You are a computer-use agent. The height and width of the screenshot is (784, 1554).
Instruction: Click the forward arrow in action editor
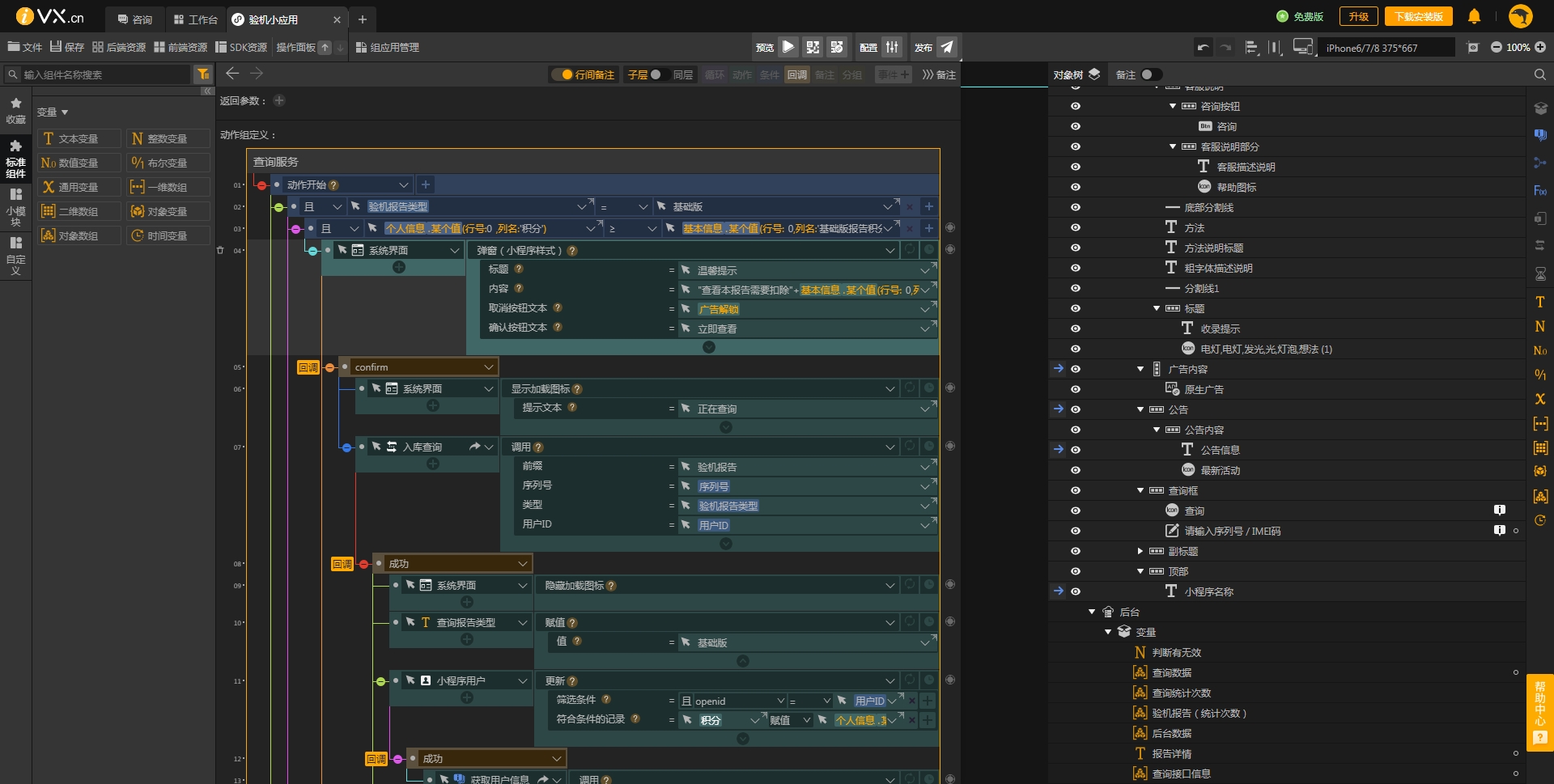tap(257, 74)
